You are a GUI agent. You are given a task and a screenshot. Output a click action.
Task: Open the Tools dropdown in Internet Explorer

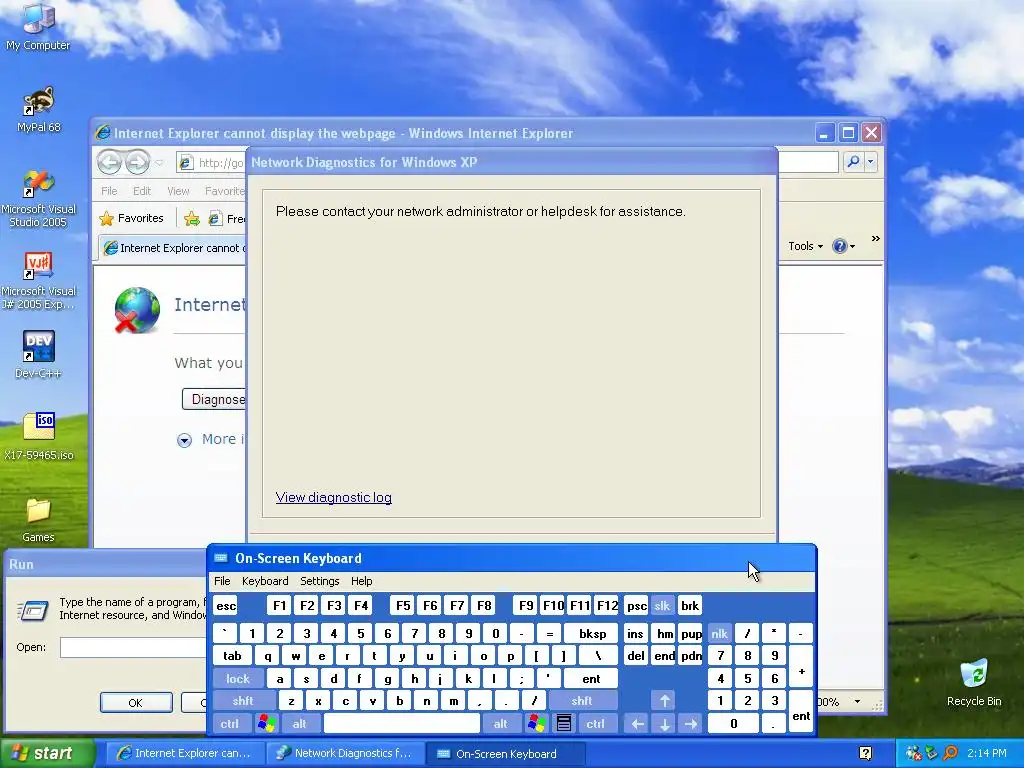(x=805, y=246)
